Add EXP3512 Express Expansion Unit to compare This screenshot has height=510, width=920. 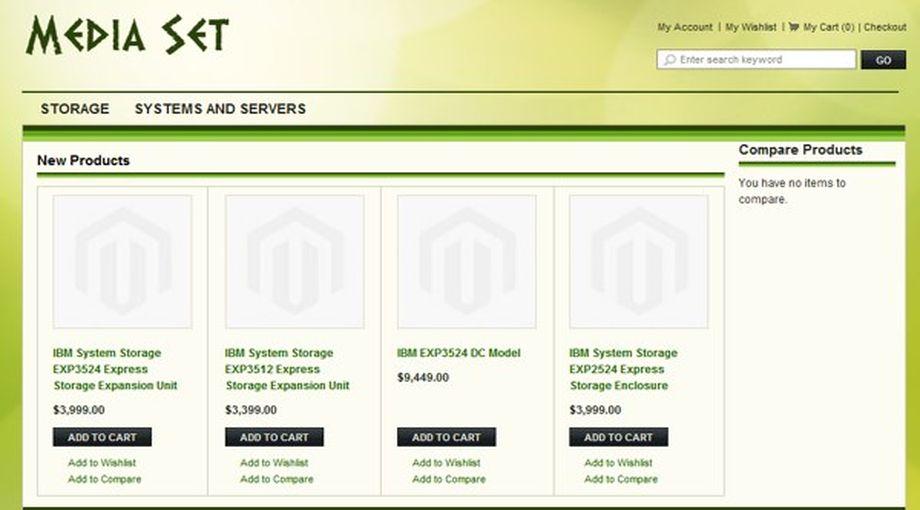(x=276, y=479)
